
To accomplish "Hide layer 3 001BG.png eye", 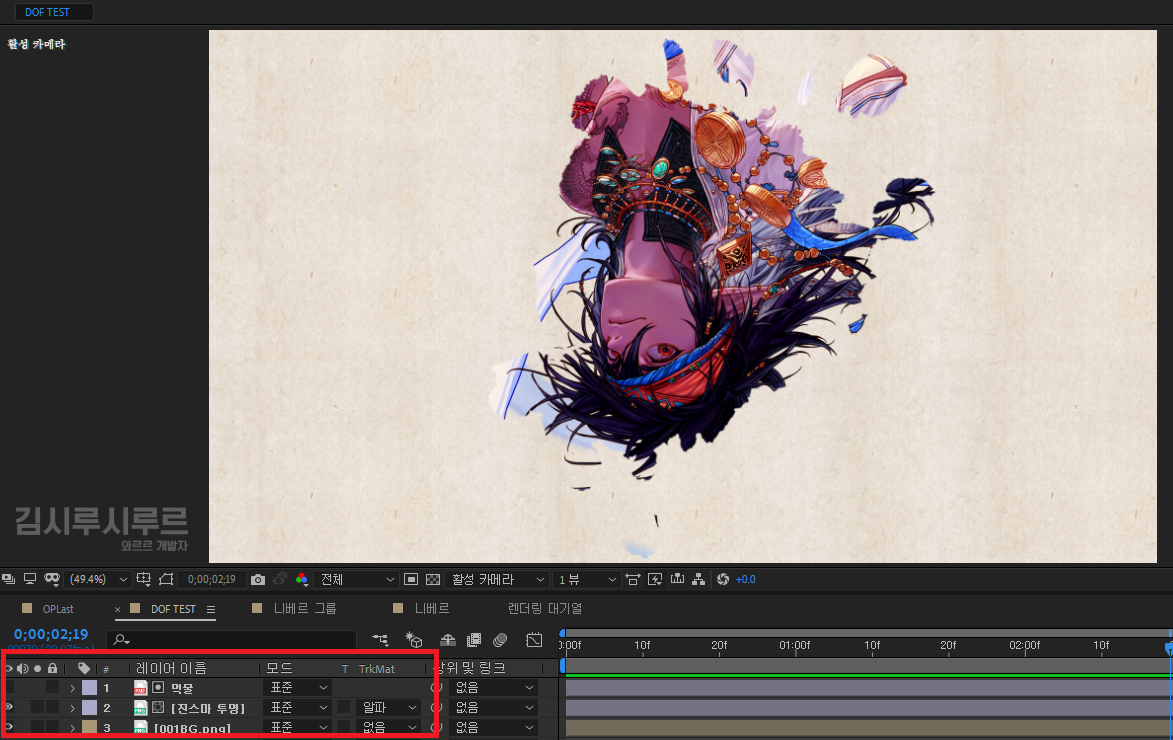I will coord(9,727).
